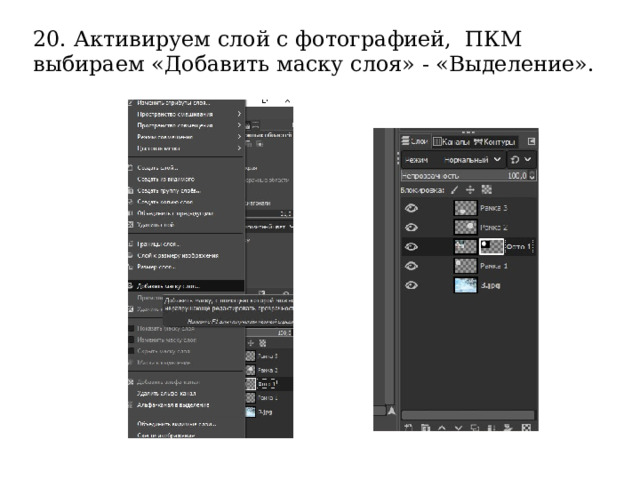Choose Границы слоя menu entry
Image resolution: width=640 pixels, height=480 pixels.
[x=187, y=244]
